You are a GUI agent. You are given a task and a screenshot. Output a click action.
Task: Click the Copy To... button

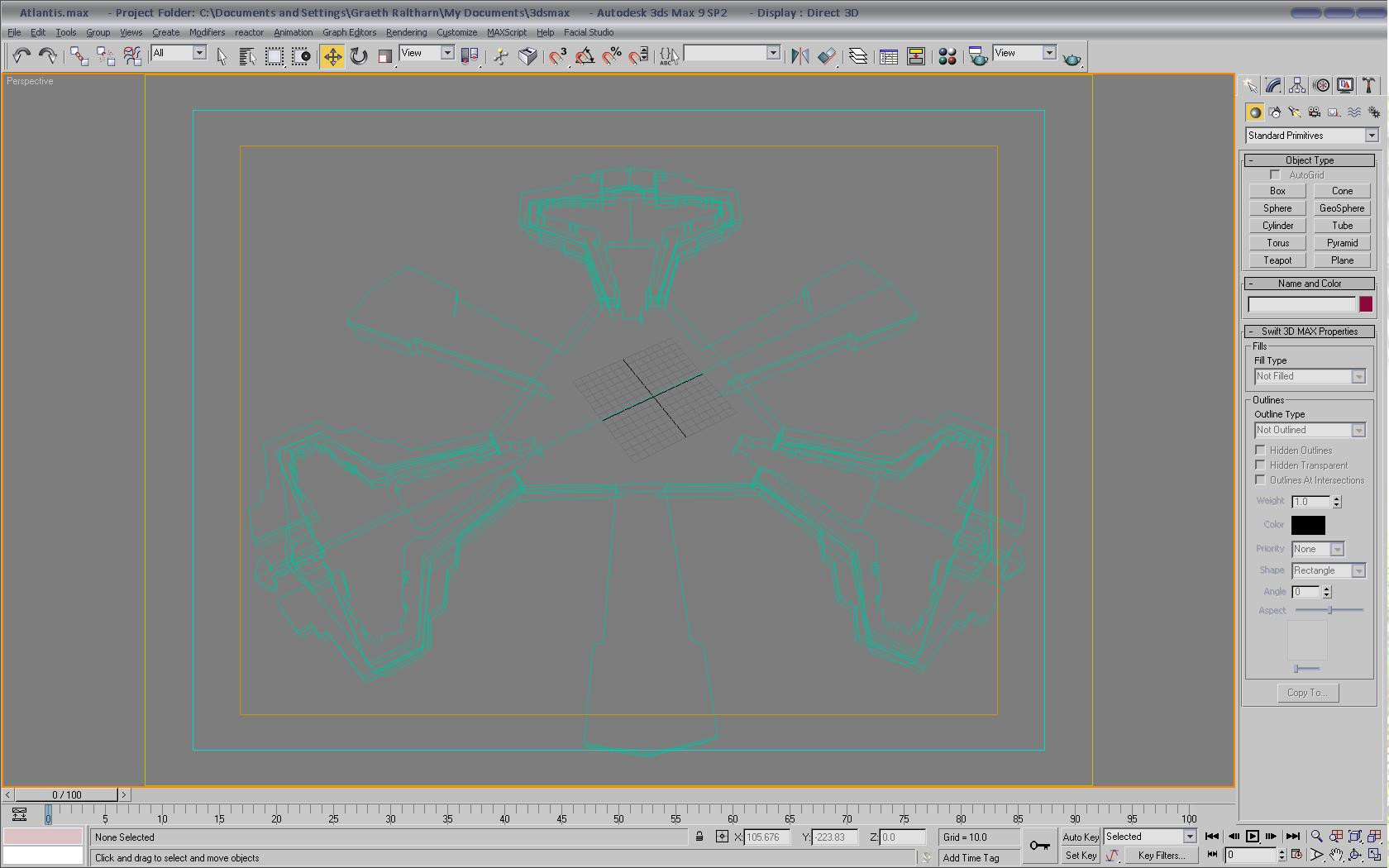(x=1307, y=693)
